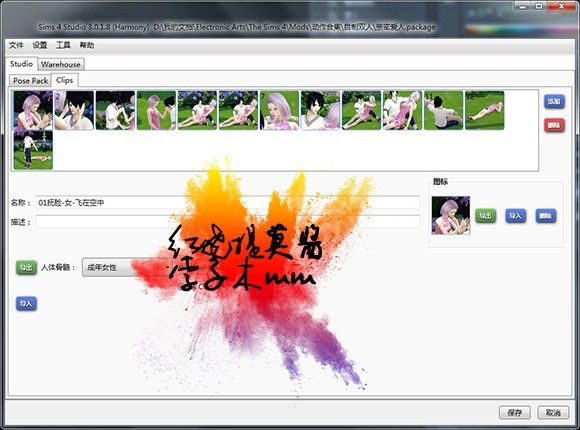580x430 pixels.
Task: Click the red 删除 delete clip button
Action: pyautogui.click(x=554, y=125)
